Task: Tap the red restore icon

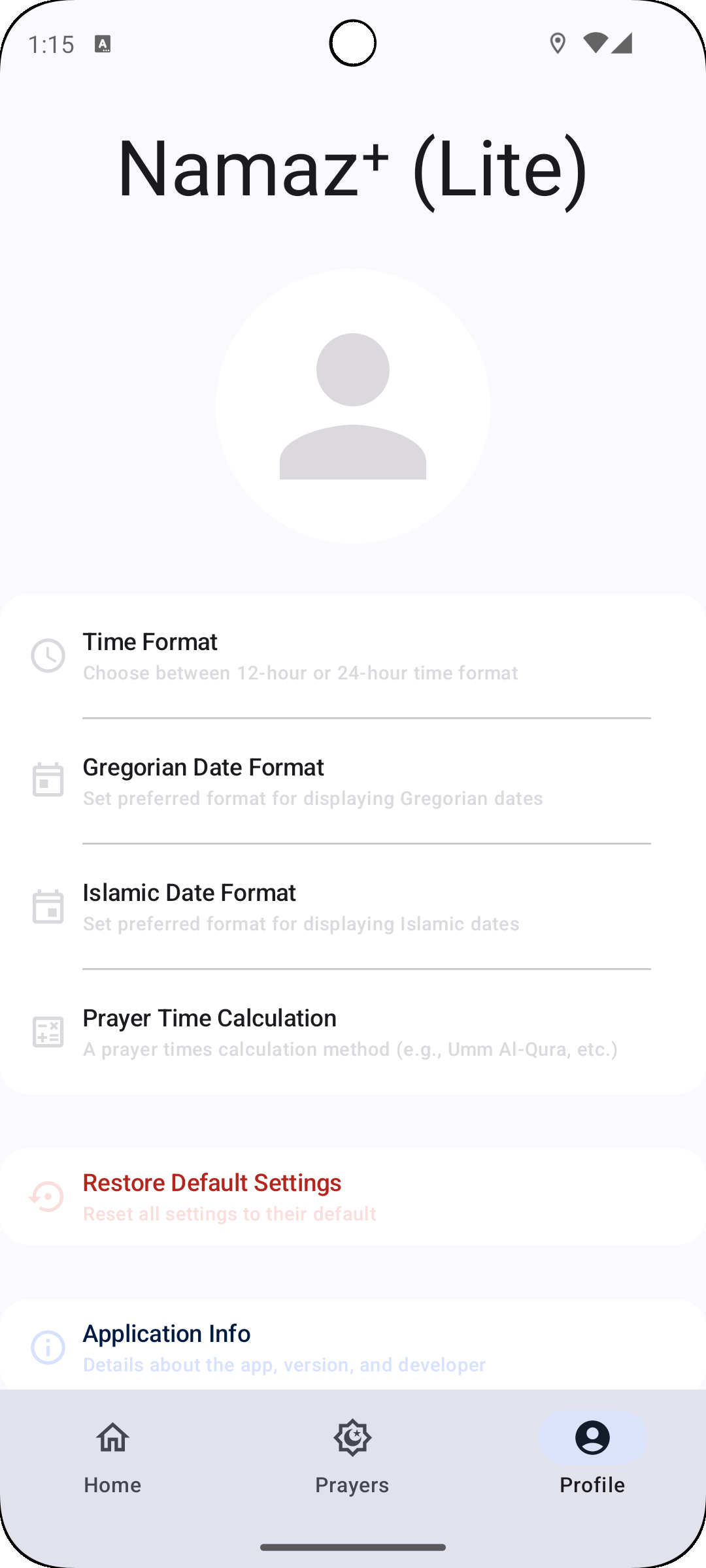Action: [46, 1196]
